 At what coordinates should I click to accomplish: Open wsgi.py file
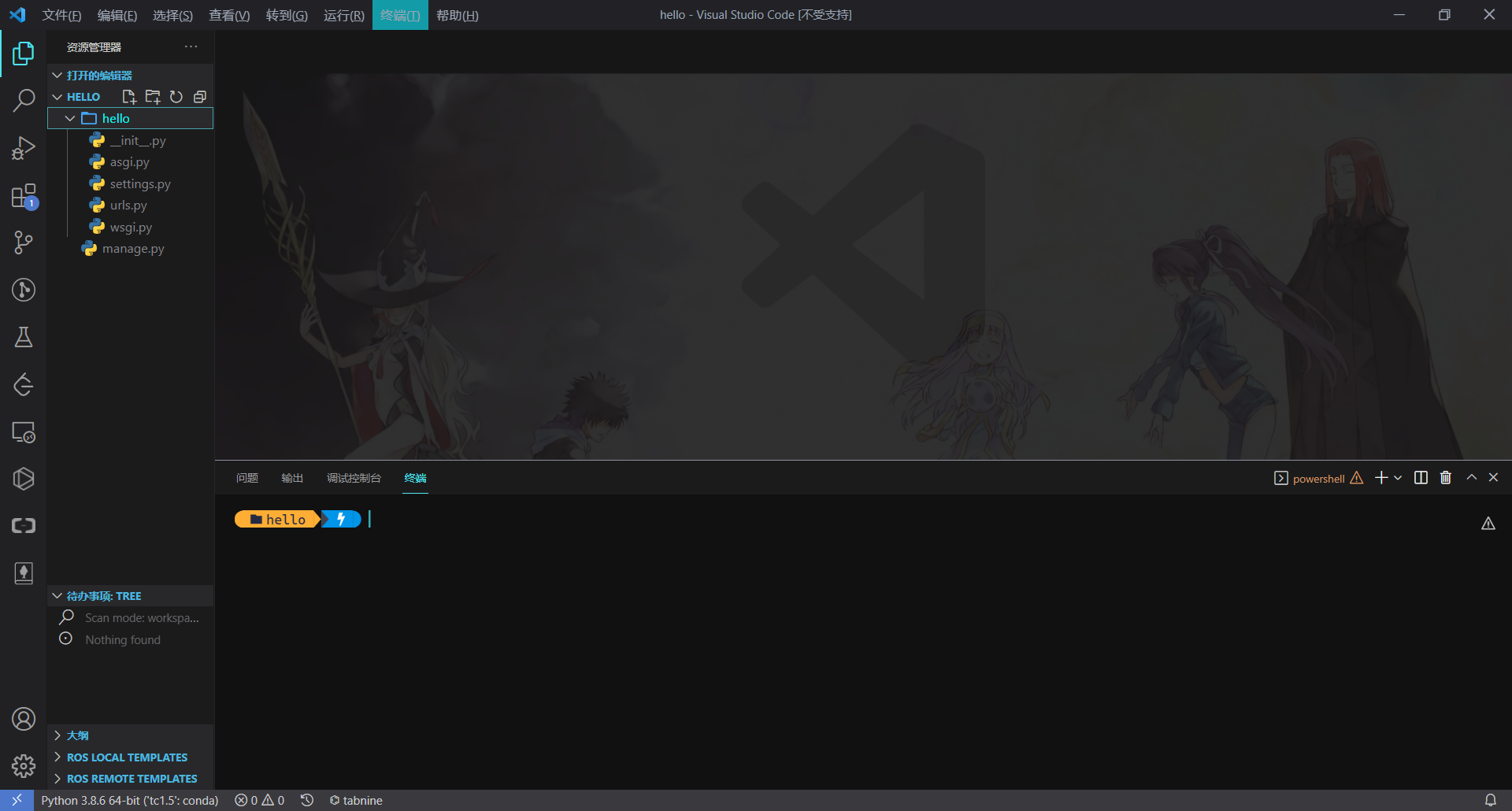coord(131,227)
